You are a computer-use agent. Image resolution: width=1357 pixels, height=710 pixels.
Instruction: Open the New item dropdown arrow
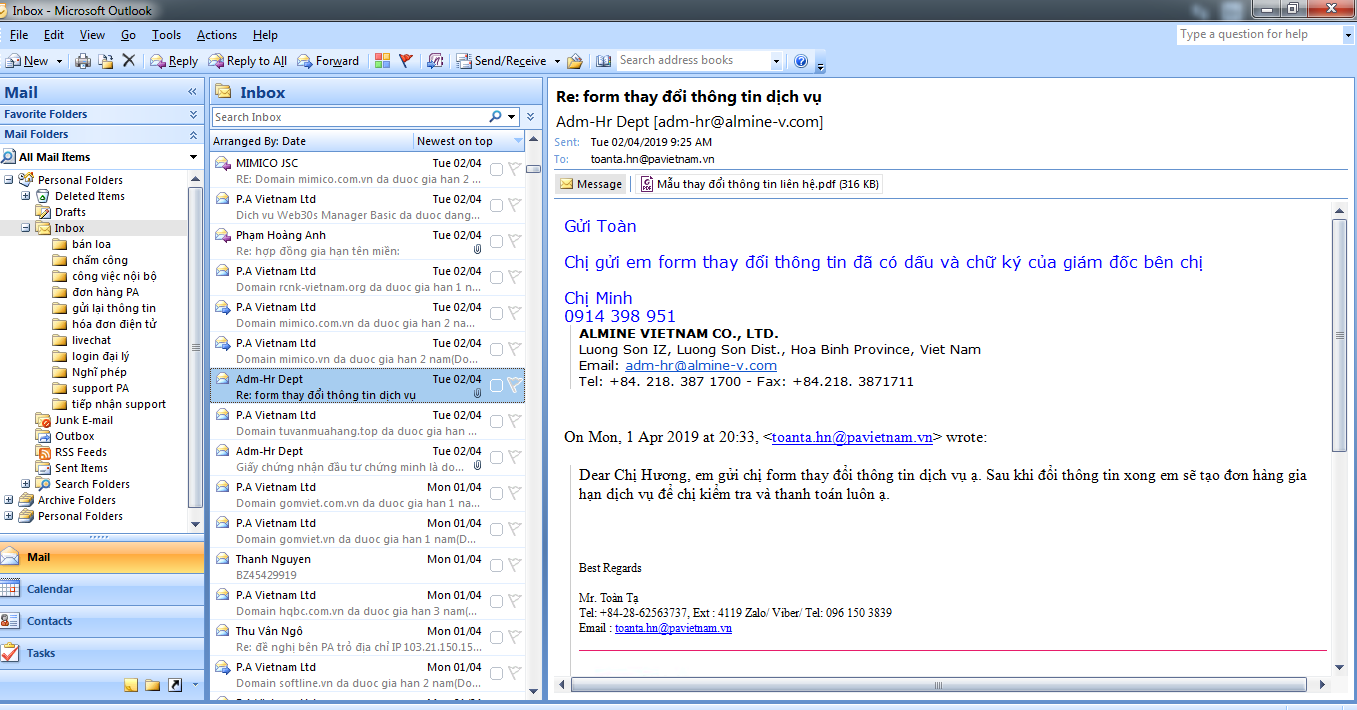[x=59, y=61]
